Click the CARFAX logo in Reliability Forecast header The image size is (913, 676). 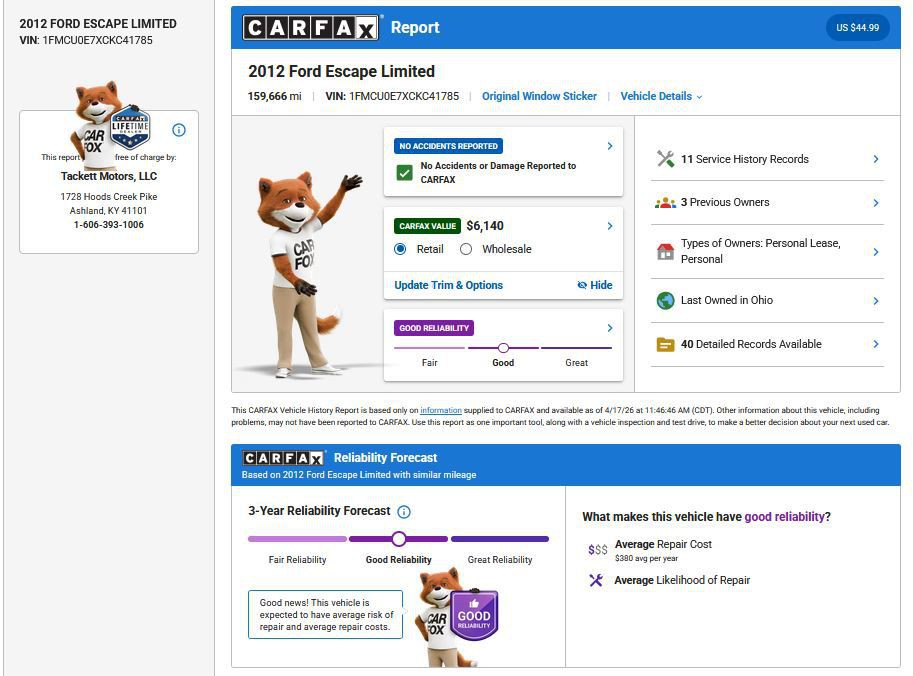(283, 458)
